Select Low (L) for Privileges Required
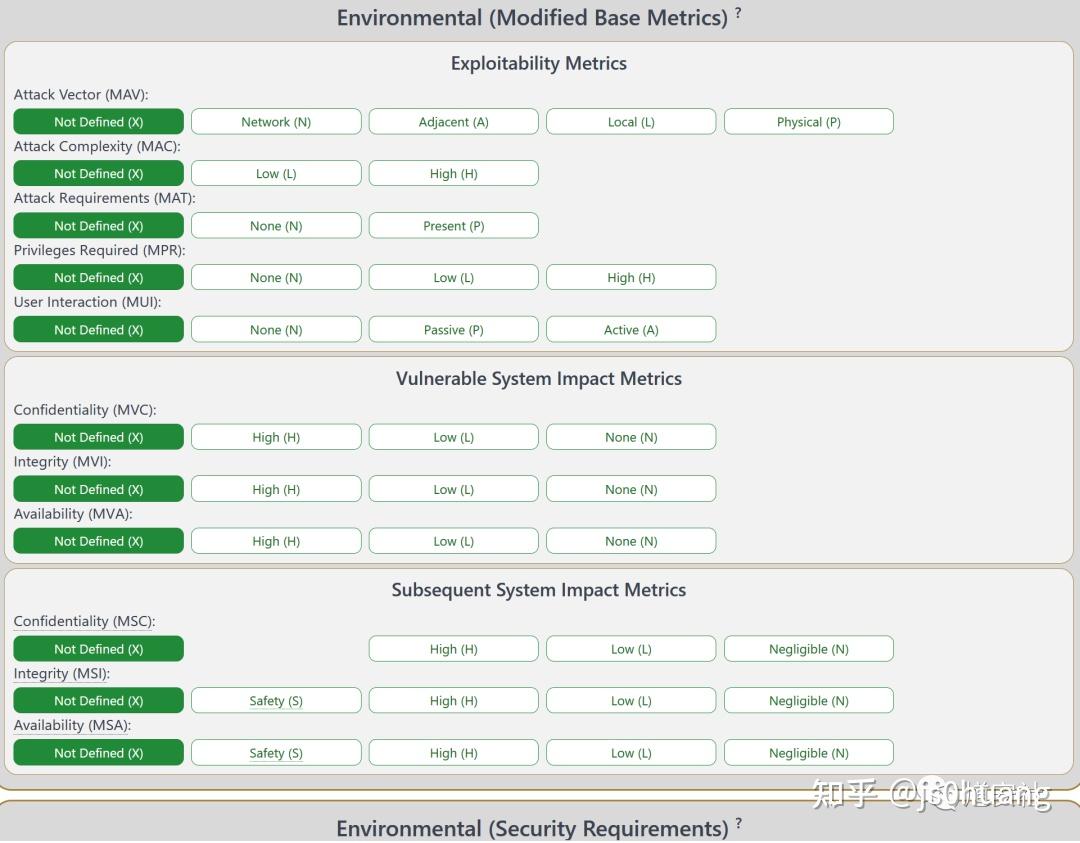Viewport: 1080px width, 843px height. (x=453, y=277)
